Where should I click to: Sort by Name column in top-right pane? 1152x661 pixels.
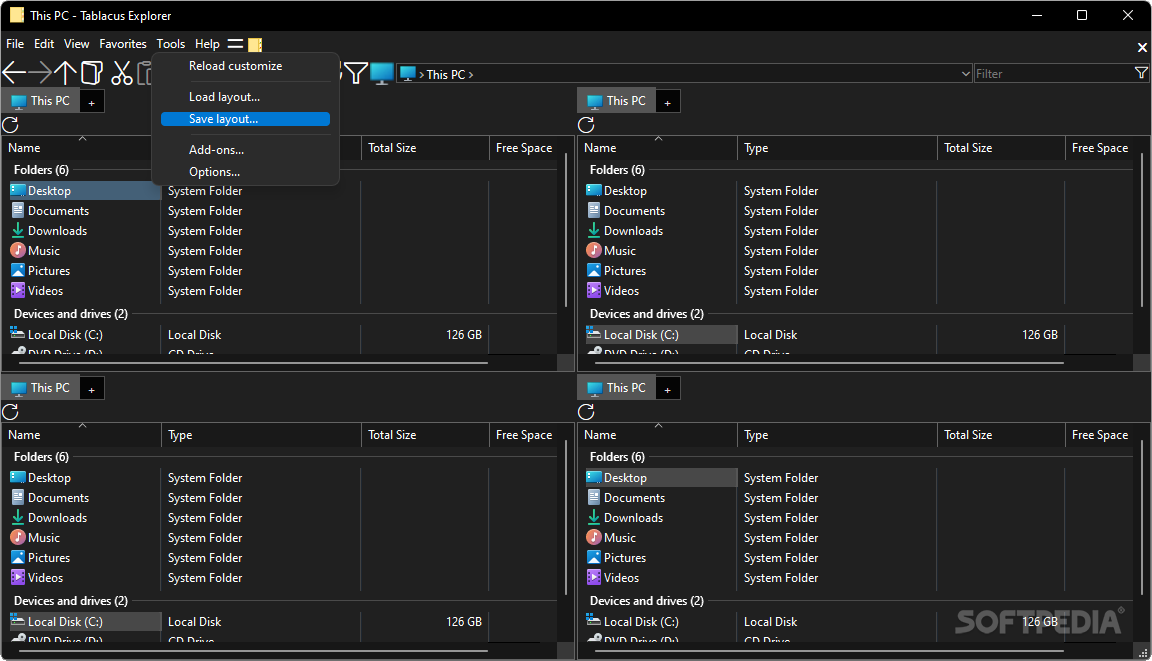tap(657, 148)
